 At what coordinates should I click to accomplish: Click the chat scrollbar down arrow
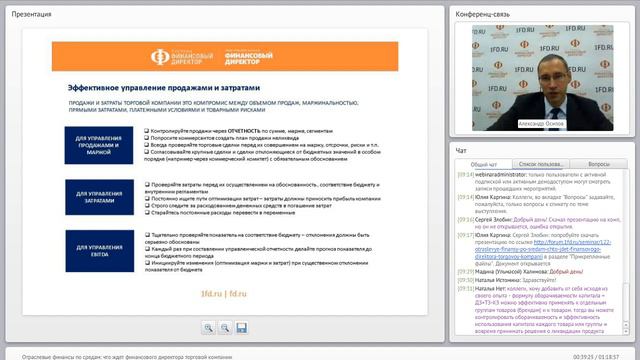626,331
